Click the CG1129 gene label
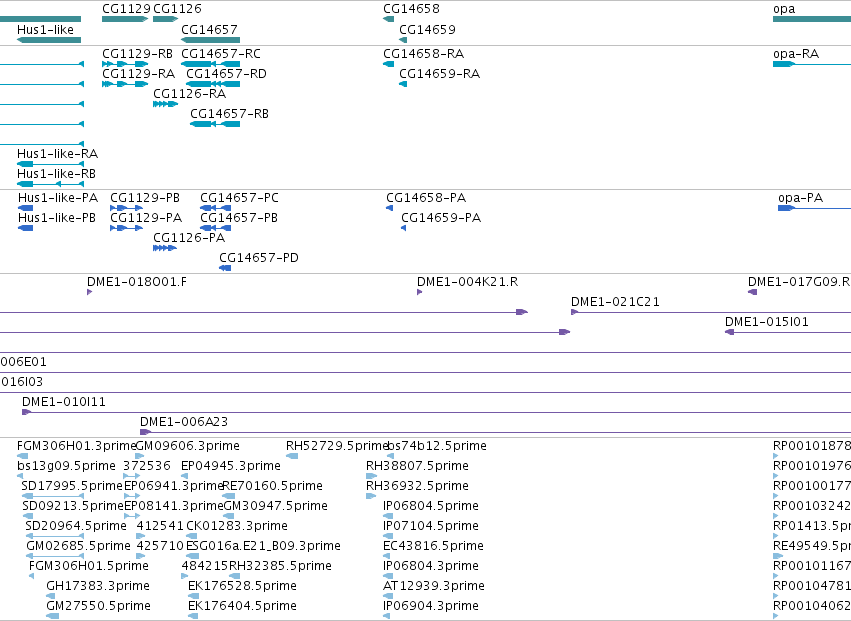The image size is (851, 621). (x=126, y=9)
